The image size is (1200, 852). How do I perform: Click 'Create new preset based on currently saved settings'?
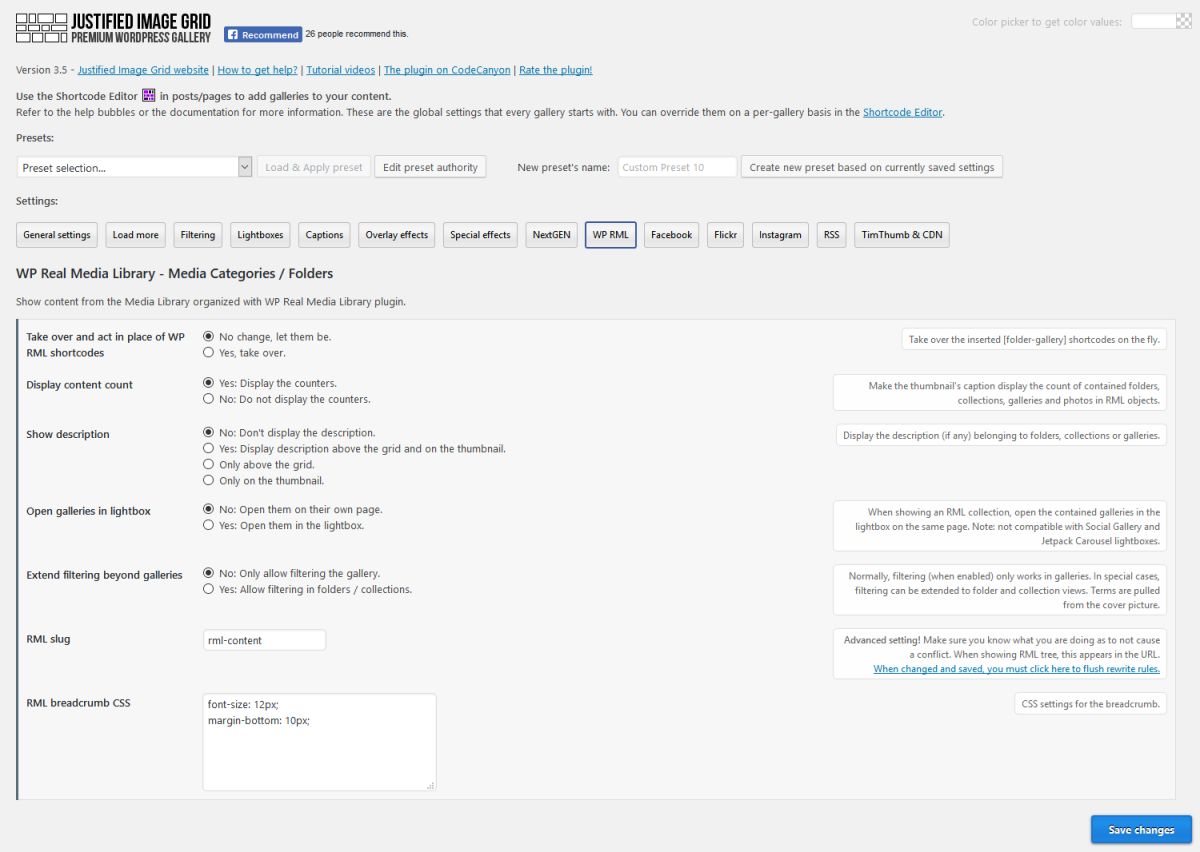click(872, 167)
